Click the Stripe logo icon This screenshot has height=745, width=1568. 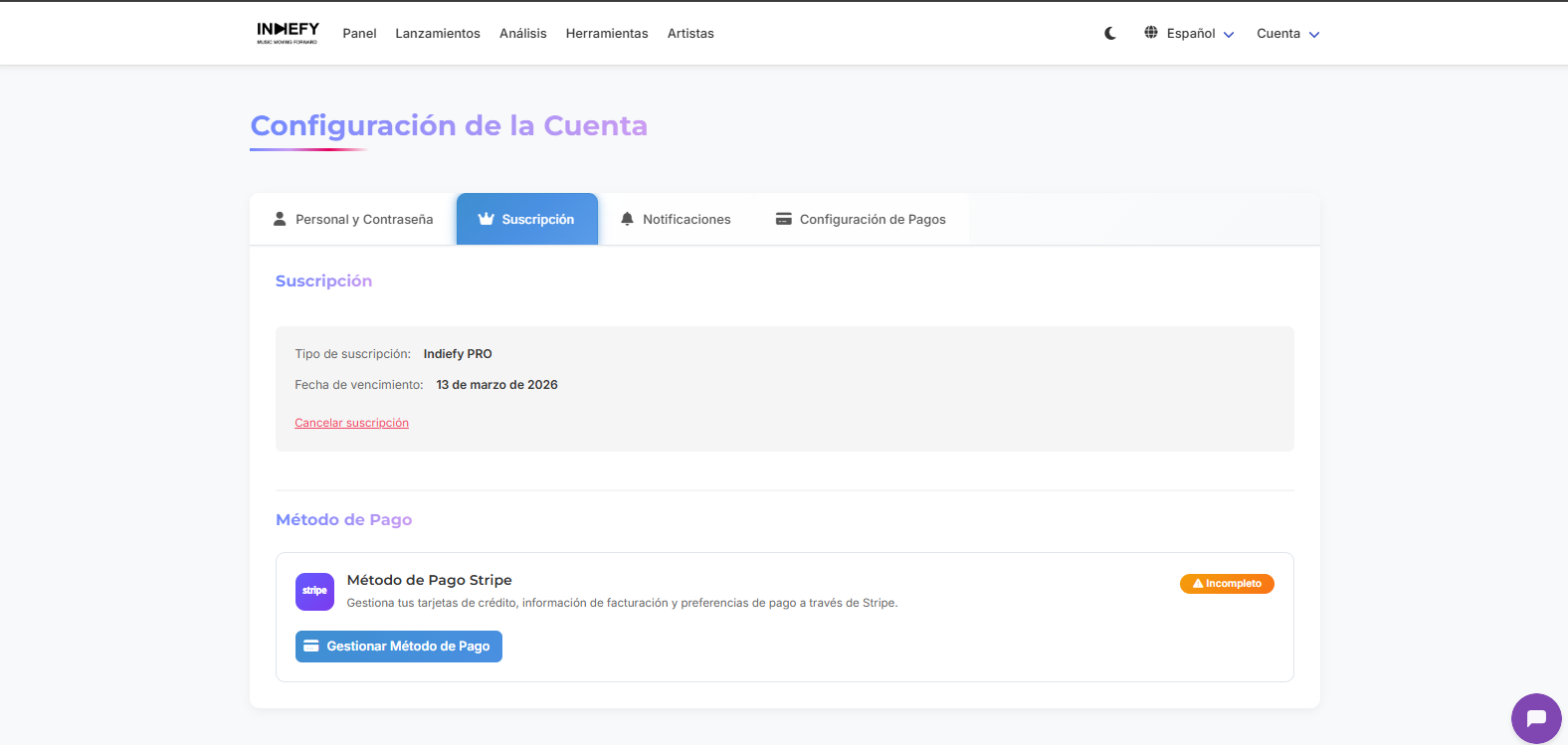tap(314, 592)
